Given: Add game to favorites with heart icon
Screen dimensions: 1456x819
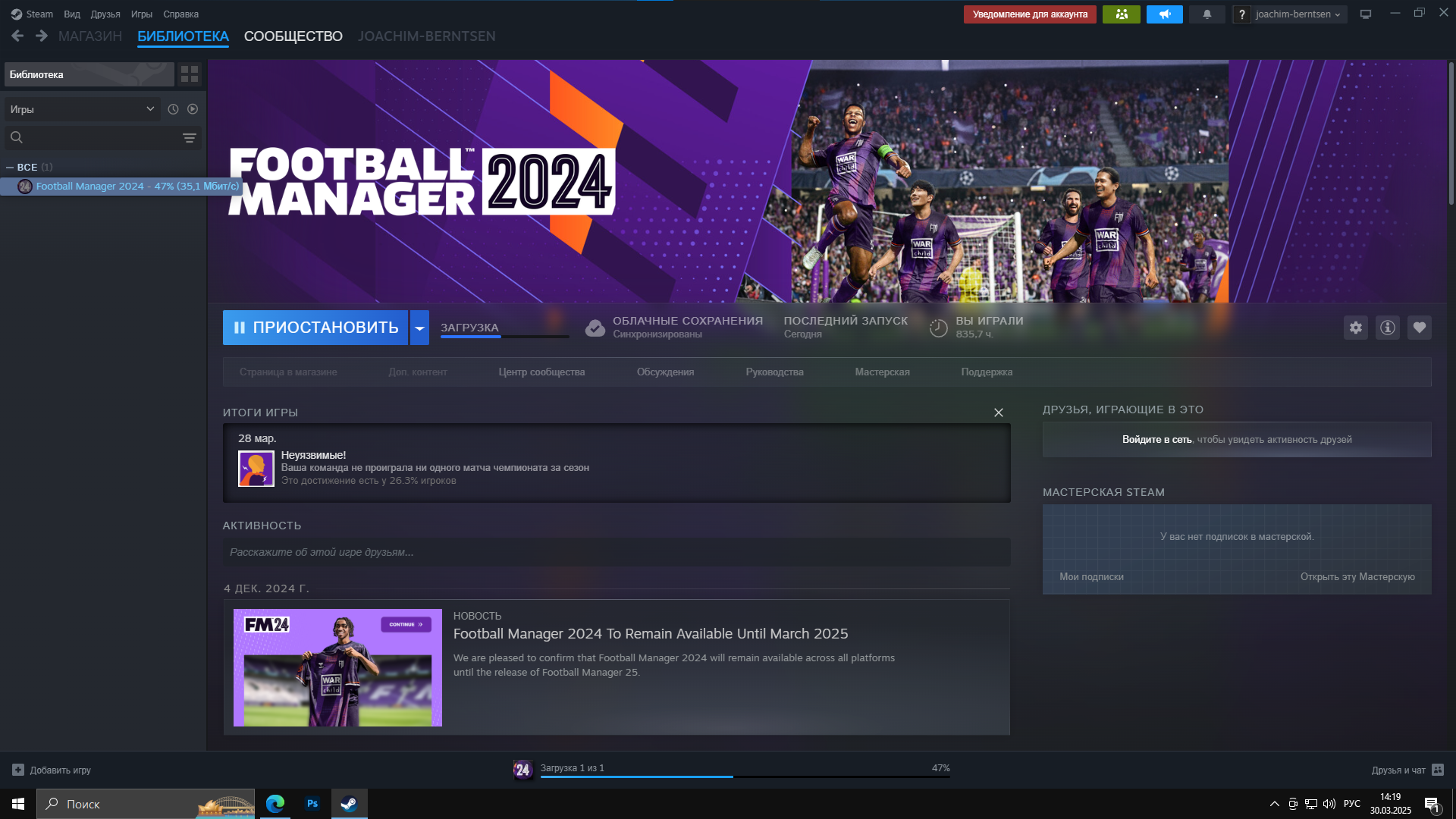Looking at the screenshot, I should click(1419, 328).
